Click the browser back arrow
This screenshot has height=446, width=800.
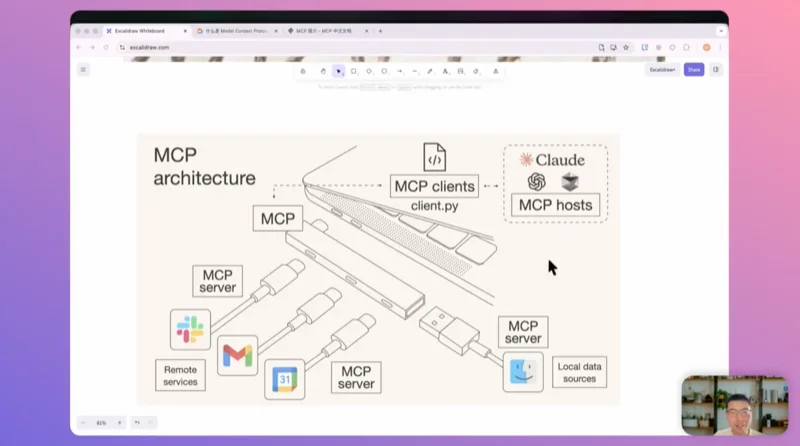pos(79,47)
